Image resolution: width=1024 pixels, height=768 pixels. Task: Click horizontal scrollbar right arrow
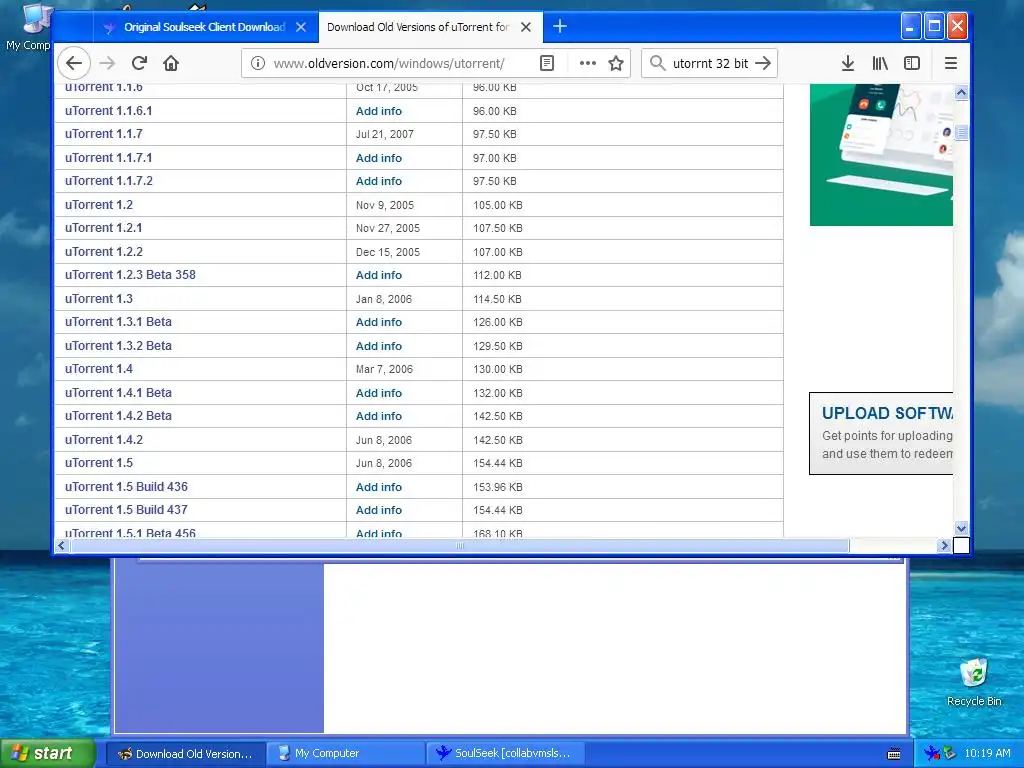[x=944, y=545]
